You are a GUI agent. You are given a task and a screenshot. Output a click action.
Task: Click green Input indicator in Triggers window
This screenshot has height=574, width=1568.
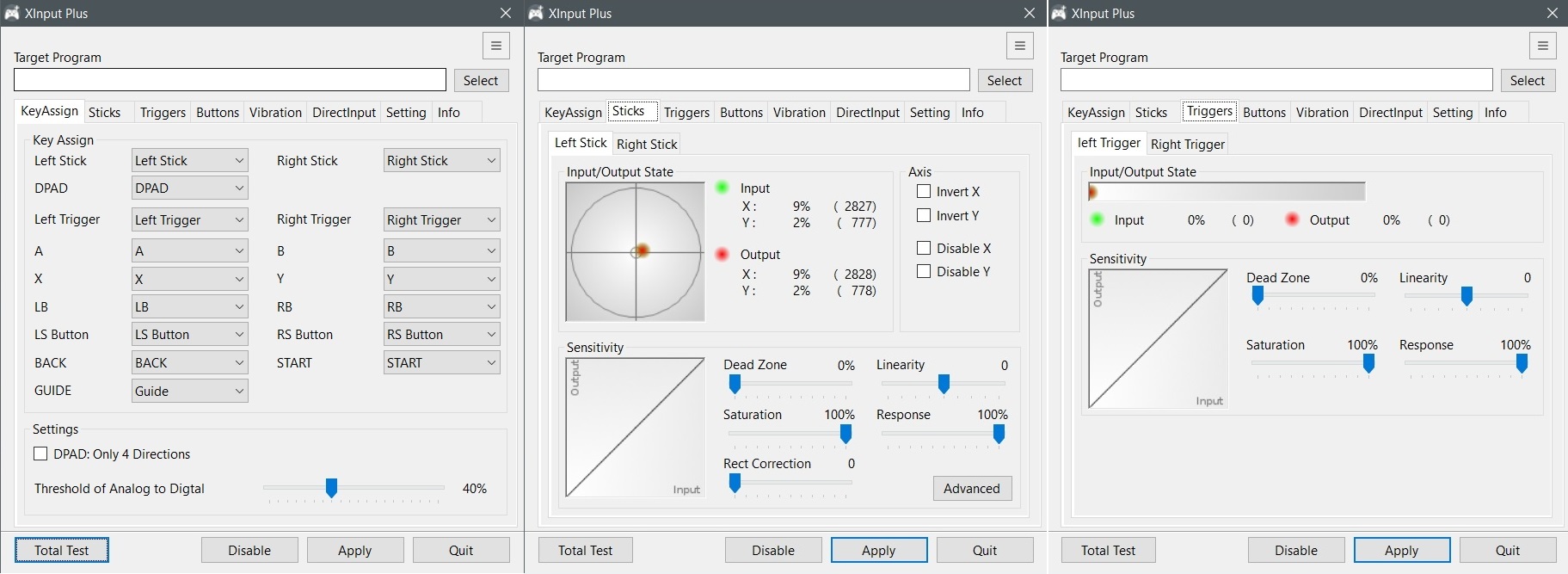click(1097, 219)
